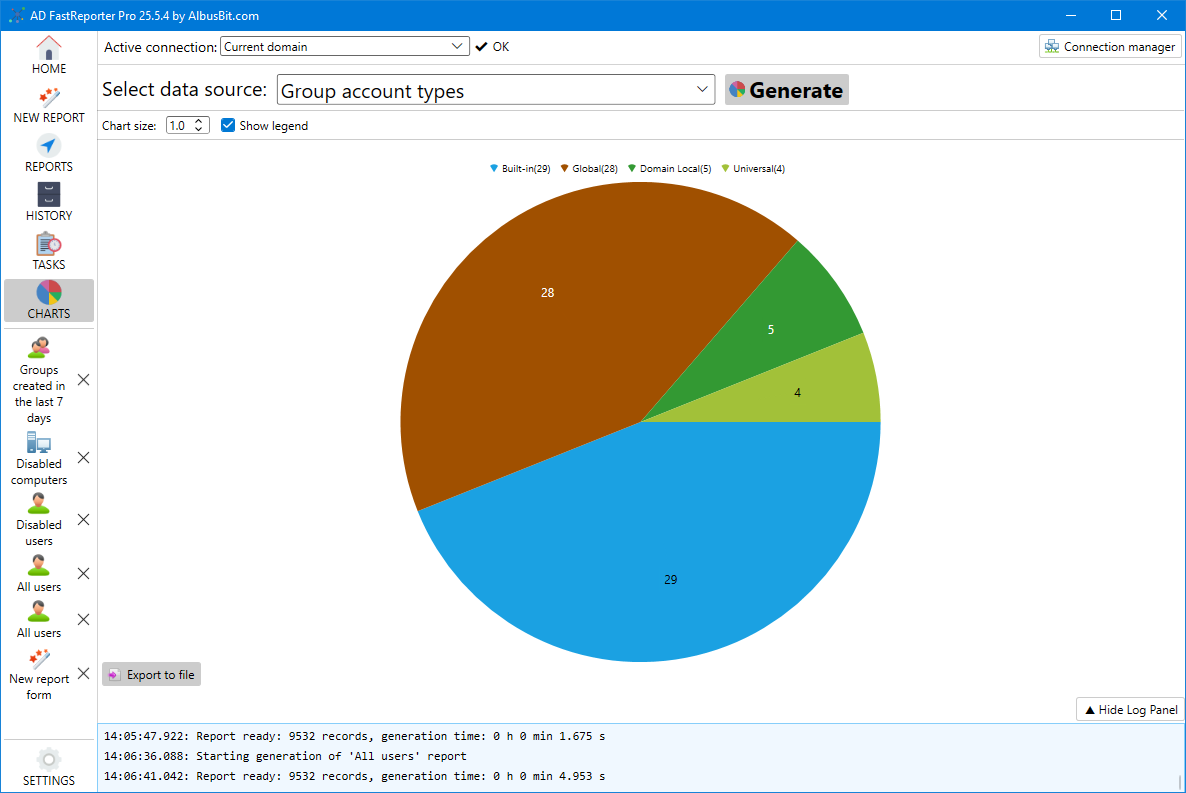Image resolution: width=1186 pixels, height=793 pixels.
Task: Close the 'Disabled users' tab
Action: [x=84, y=520]
